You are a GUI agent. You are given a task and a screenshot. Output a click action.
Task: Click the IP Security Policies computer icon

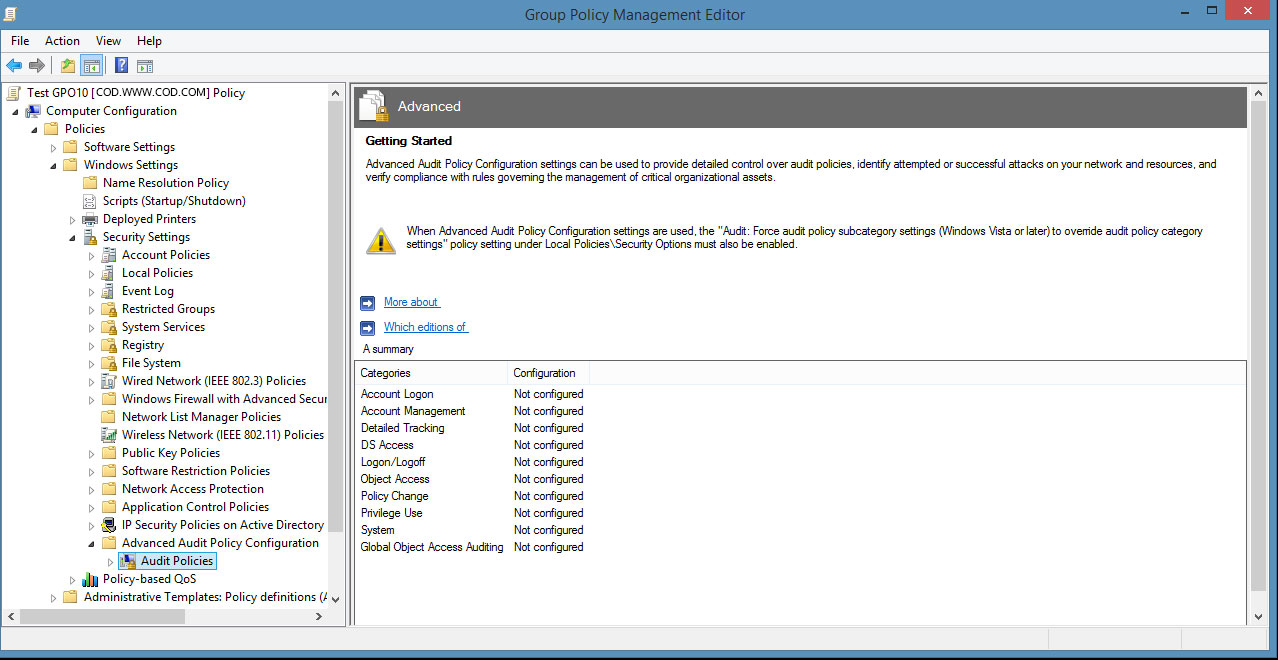coord(109,525)
